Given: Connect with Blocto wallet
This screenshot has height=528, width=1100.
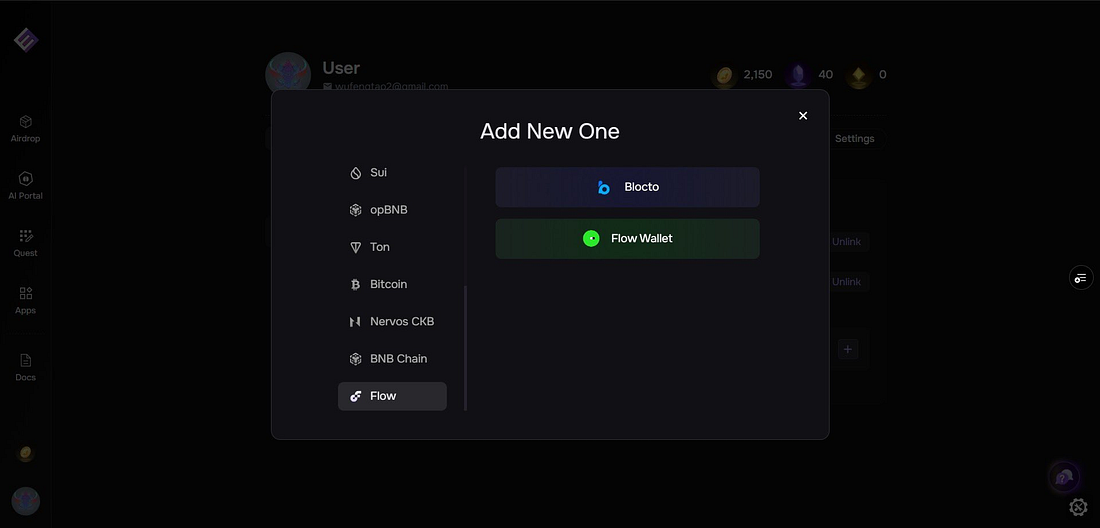Looking at the screenshot, I should [x=627, y=187].
